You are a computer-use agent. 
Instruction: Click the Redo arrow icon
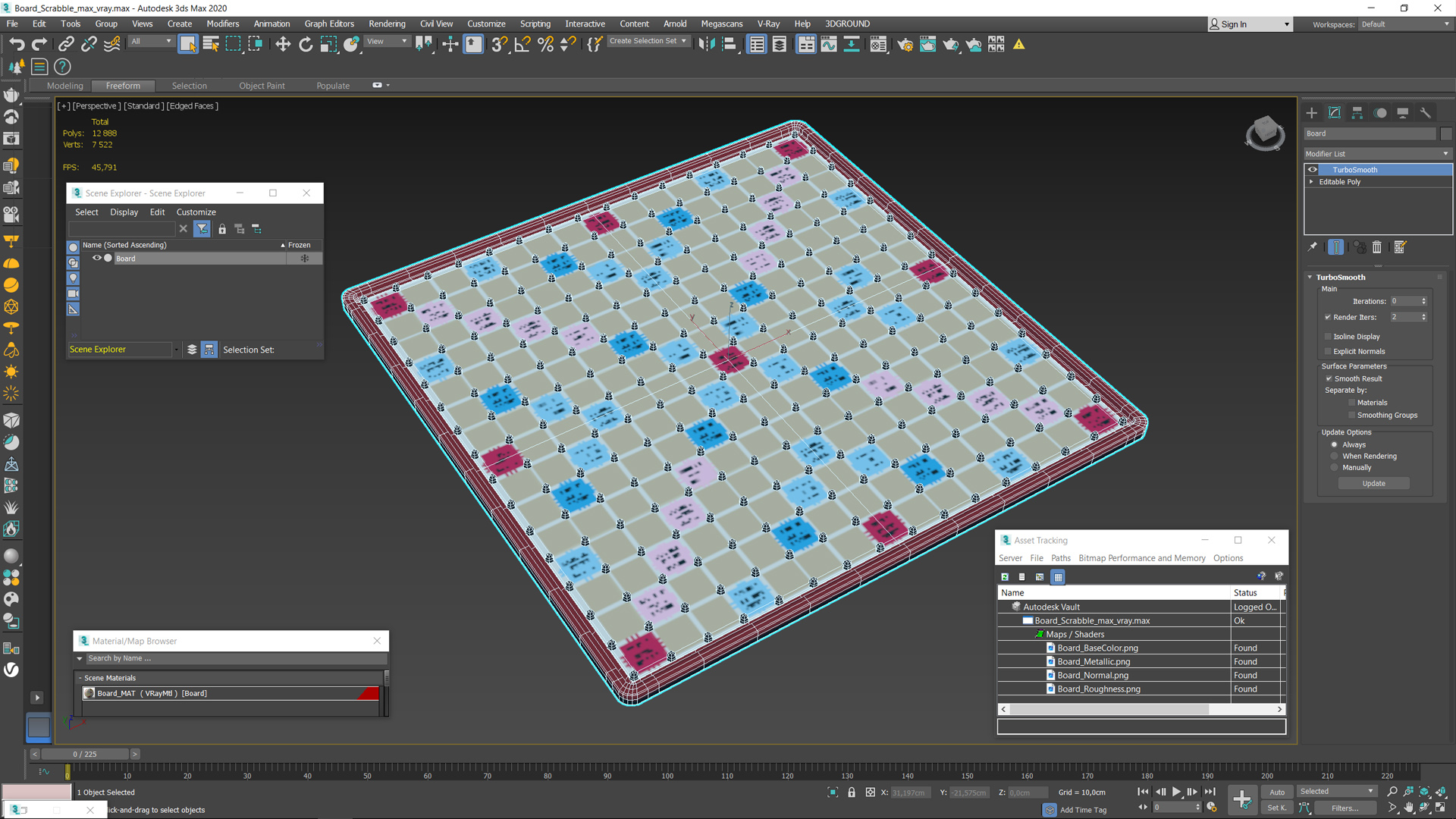pos(39,44)
